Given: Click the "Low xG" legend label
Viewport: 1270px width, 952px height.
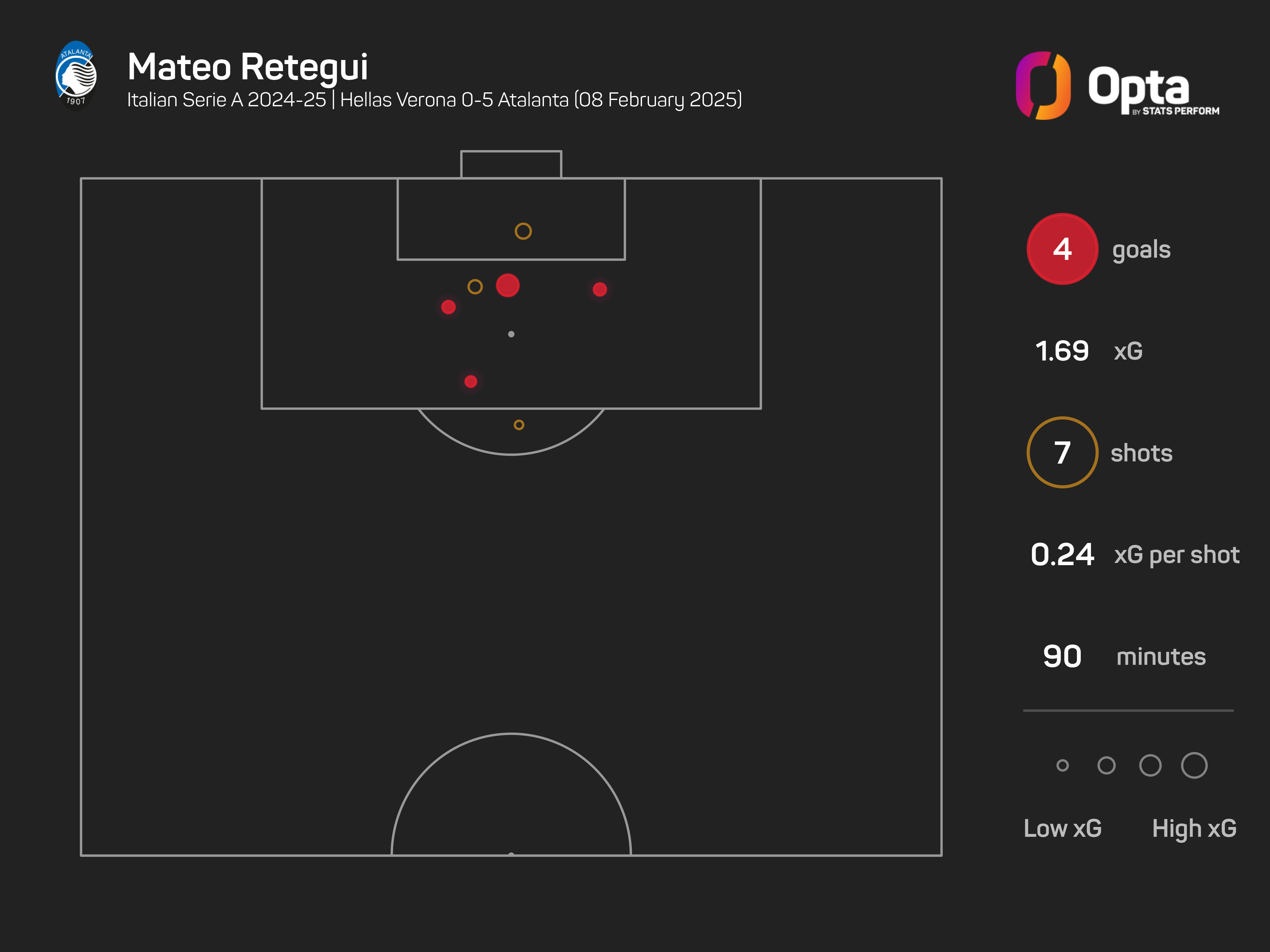Looking at the screenshot, I should pos(1062,828).
